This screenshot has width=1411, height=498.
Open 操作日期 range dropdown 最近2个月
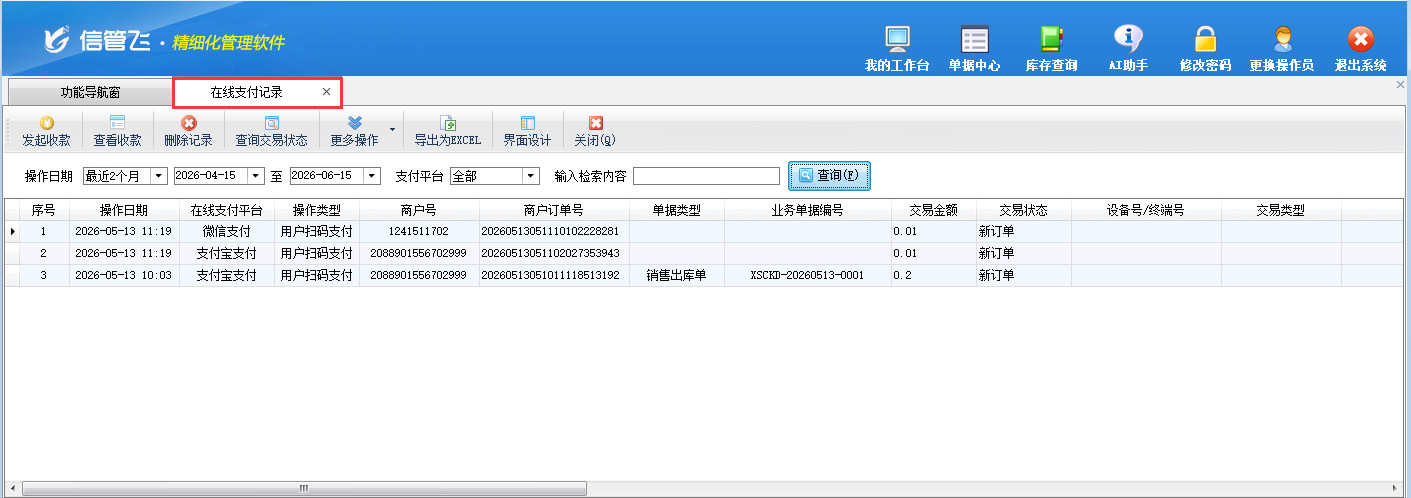[158, 176]
